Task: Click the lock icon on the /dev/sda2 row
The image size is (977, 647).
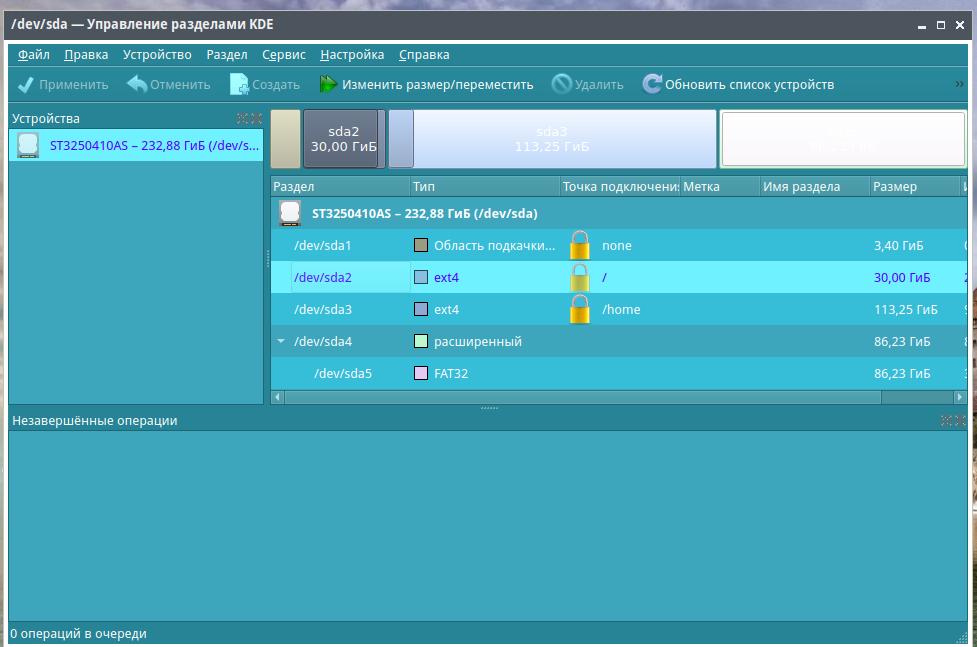Action: [x=579, y=277]
